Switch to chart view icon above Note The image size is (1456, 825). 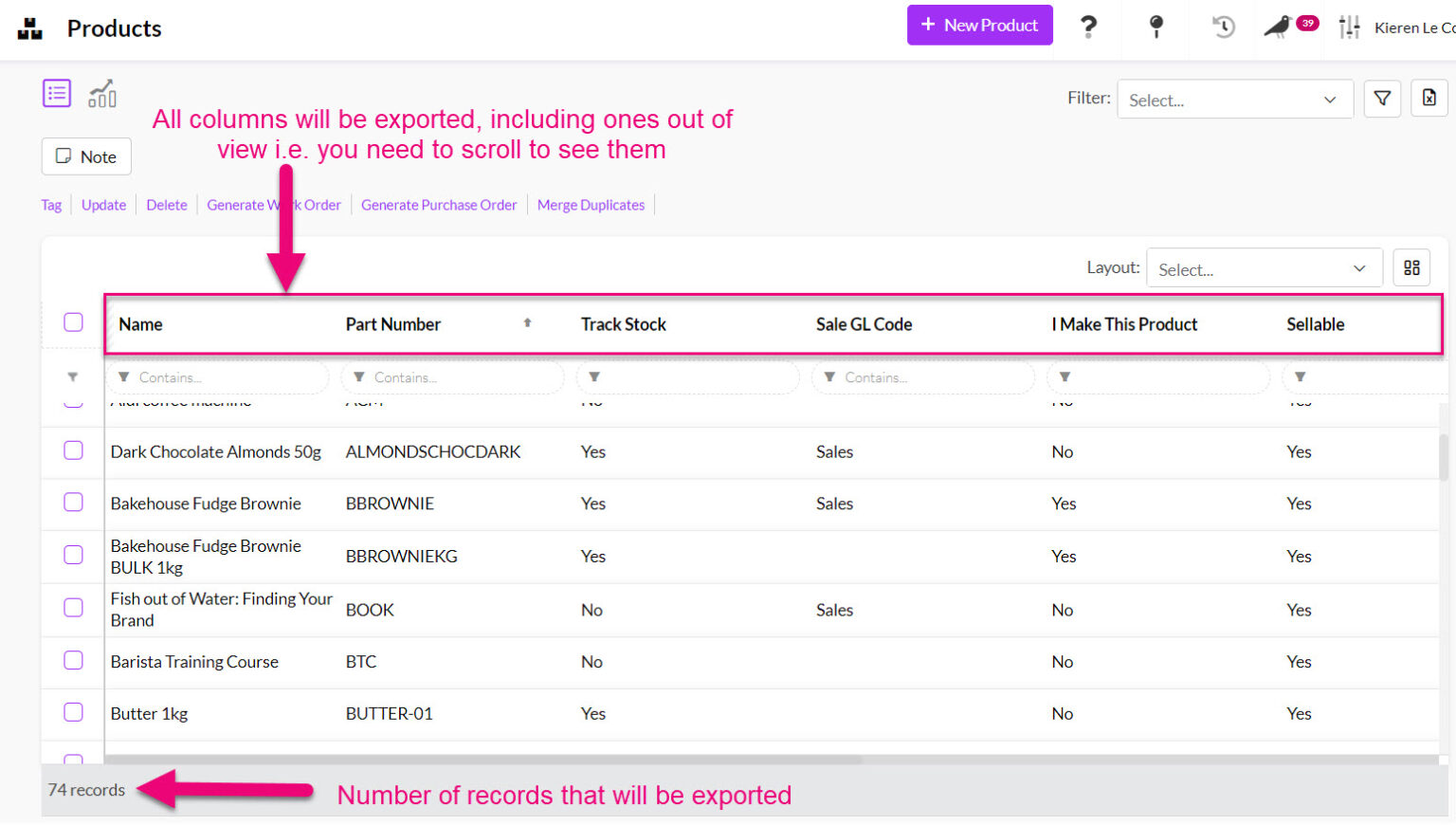[x=102, y=92]
